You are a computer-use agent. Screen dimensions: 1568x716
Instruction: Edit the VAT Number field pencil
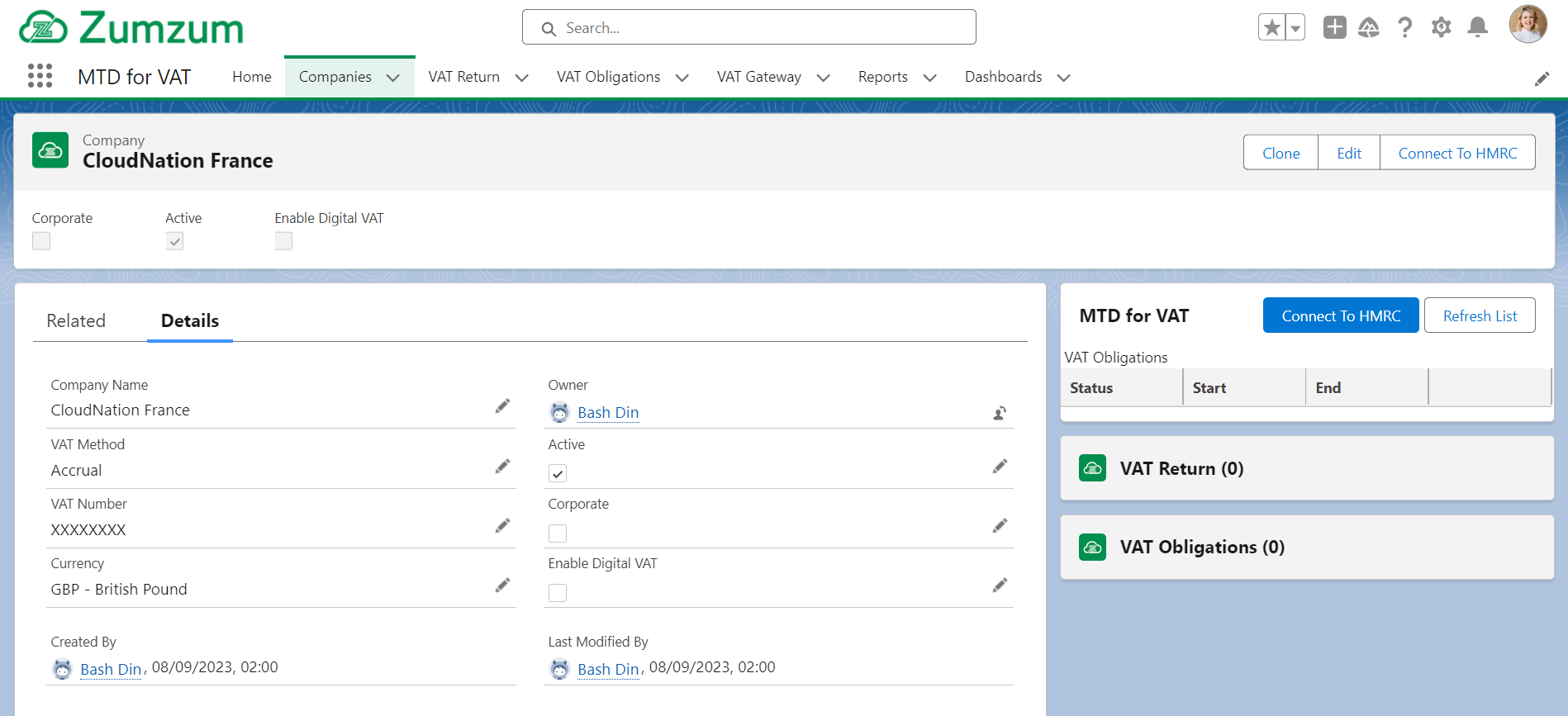[x=502, y=525]
